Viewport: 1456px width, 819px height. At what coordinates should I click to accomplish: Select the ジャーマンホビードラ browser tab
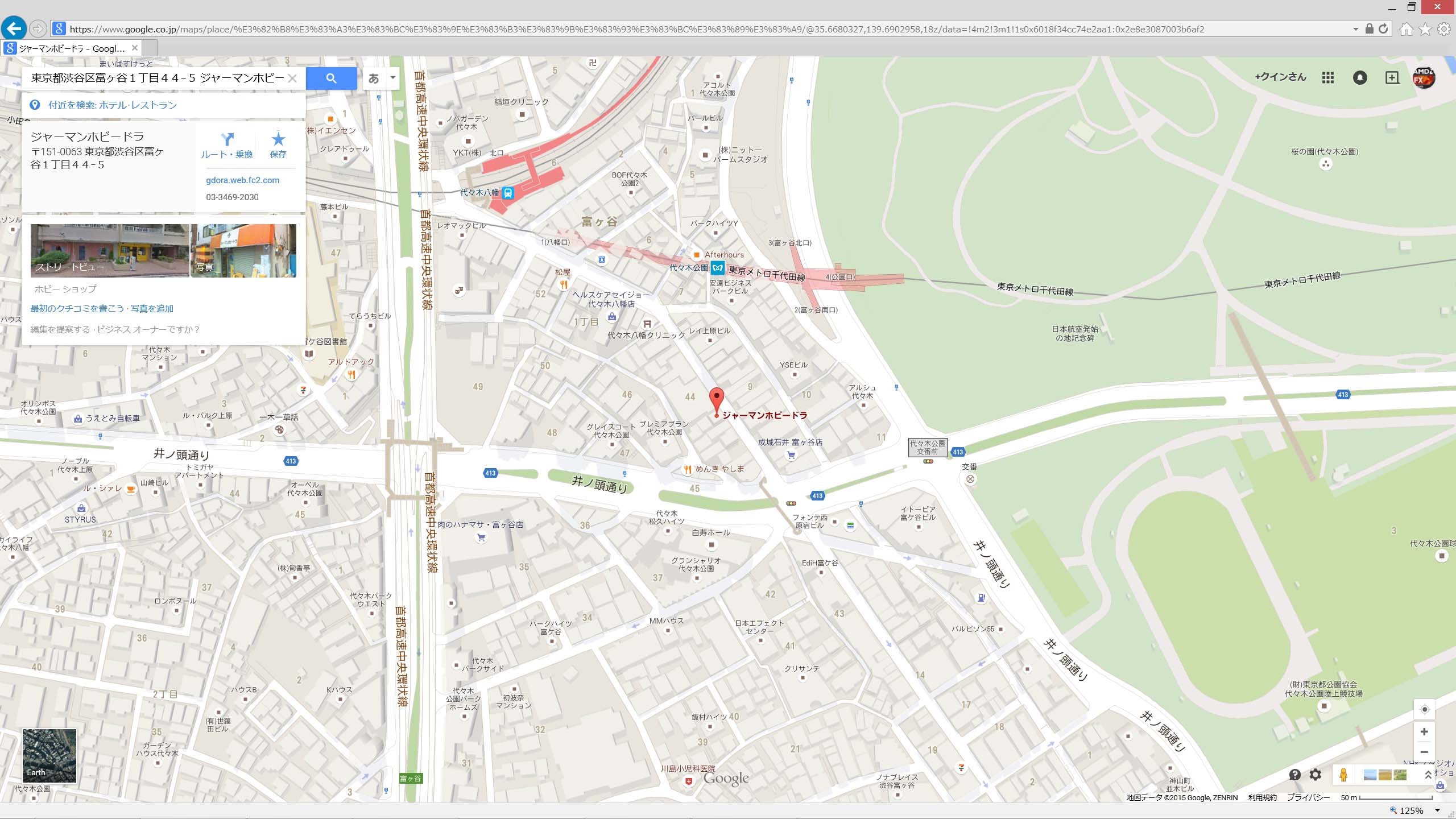pyautogui.click(x=71, y=48)
